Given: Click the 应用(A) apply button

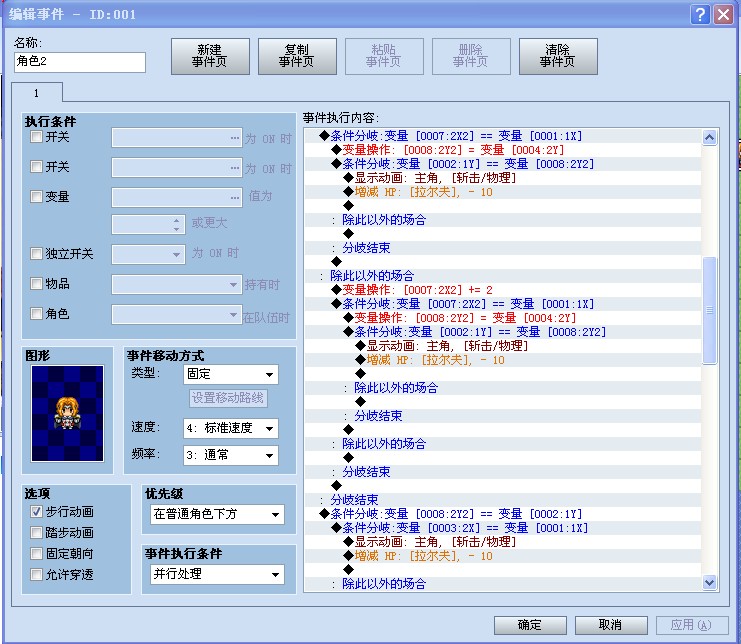Looking at the screenshot, I should point(692,625).
